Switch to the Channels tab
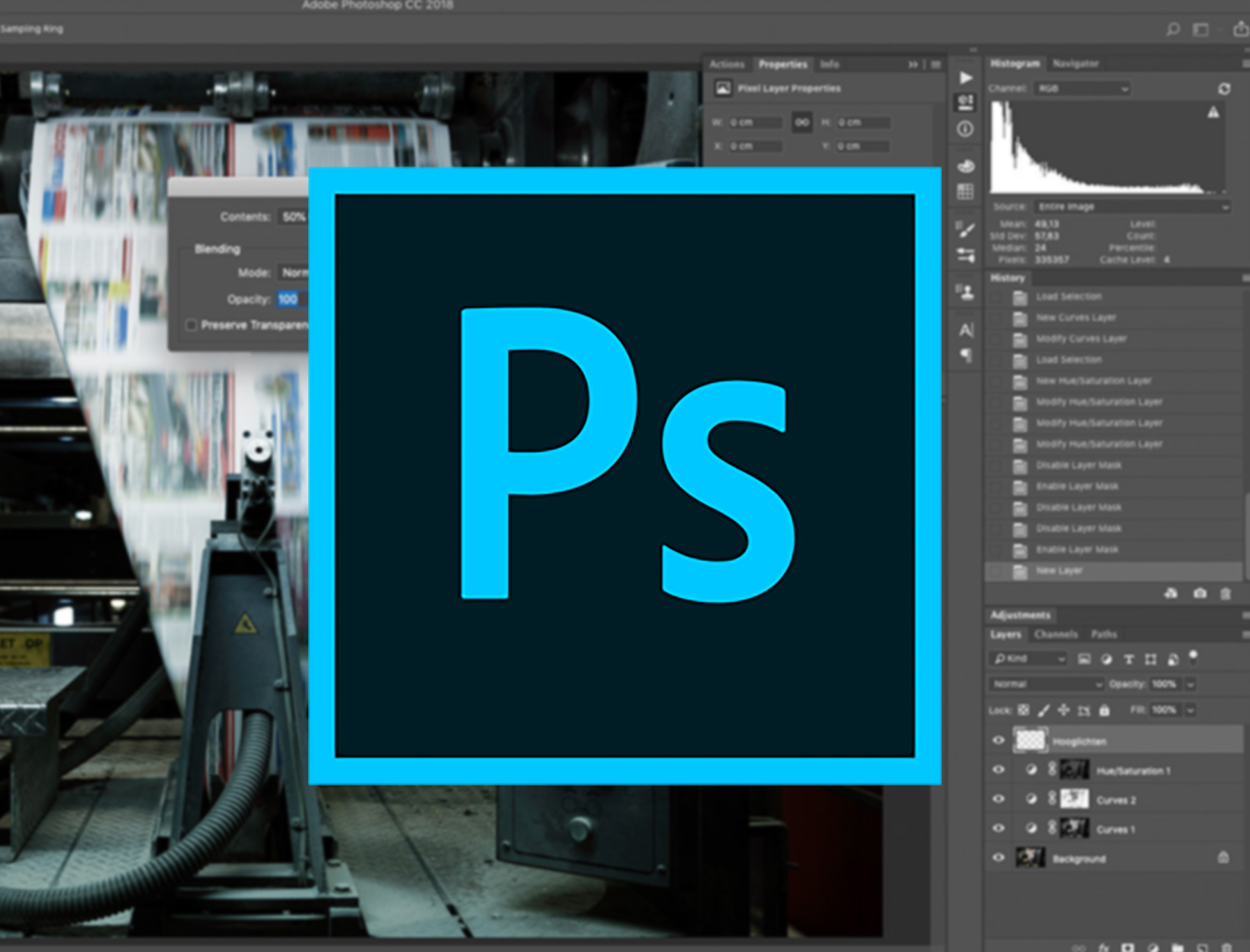1250x952 pixels. 1056,634
